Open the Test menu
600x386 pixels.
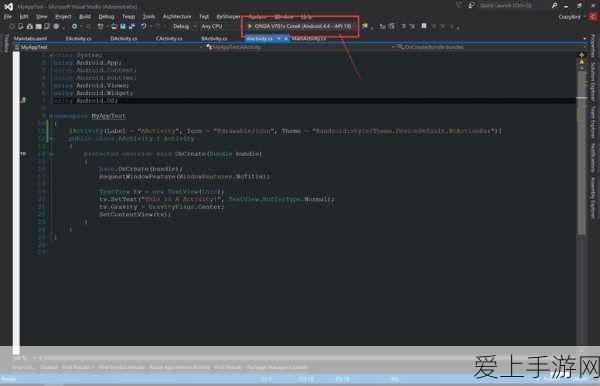tap(204, 16)
